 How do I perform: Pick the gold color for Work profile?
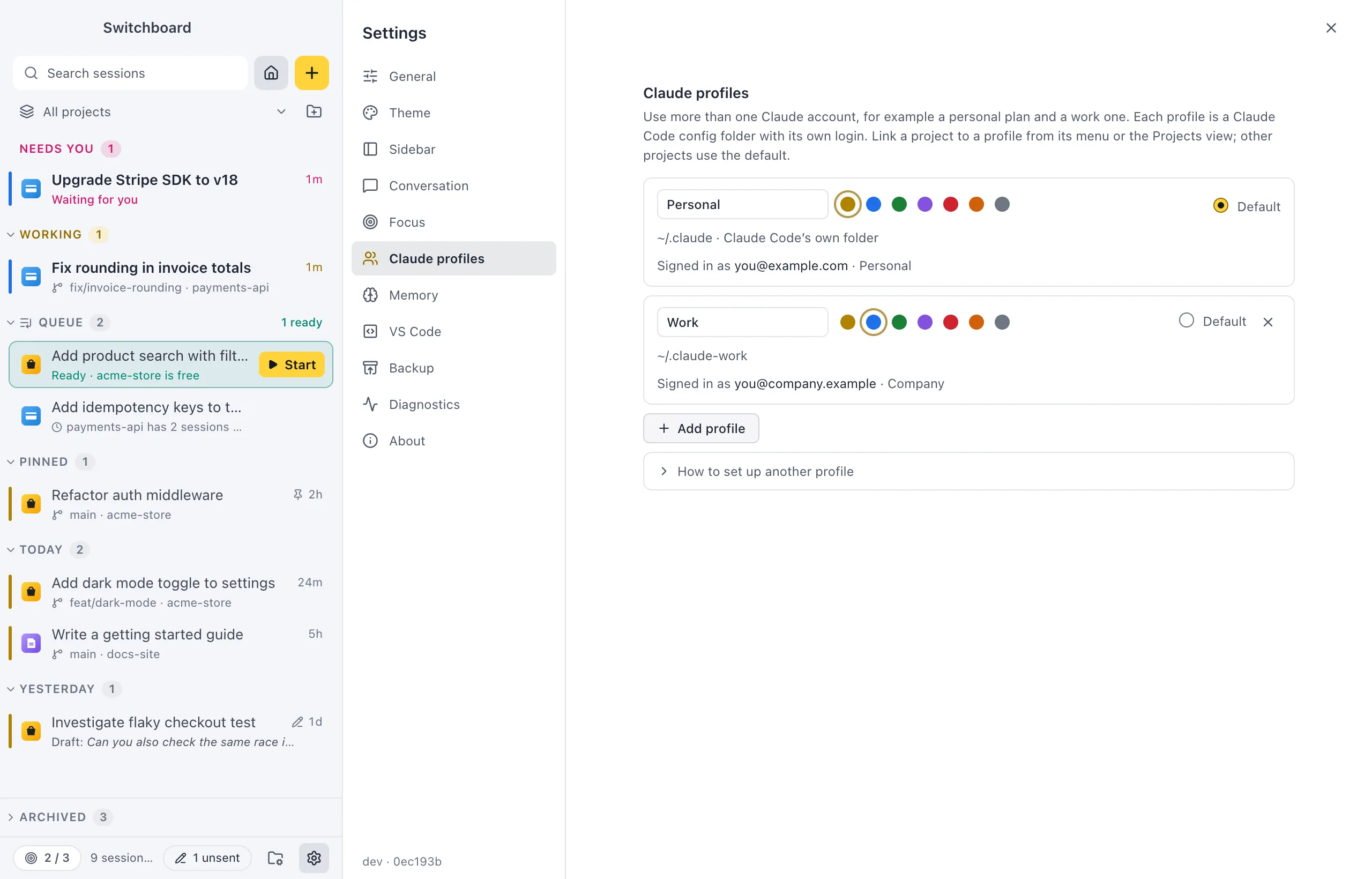(847, 322)
